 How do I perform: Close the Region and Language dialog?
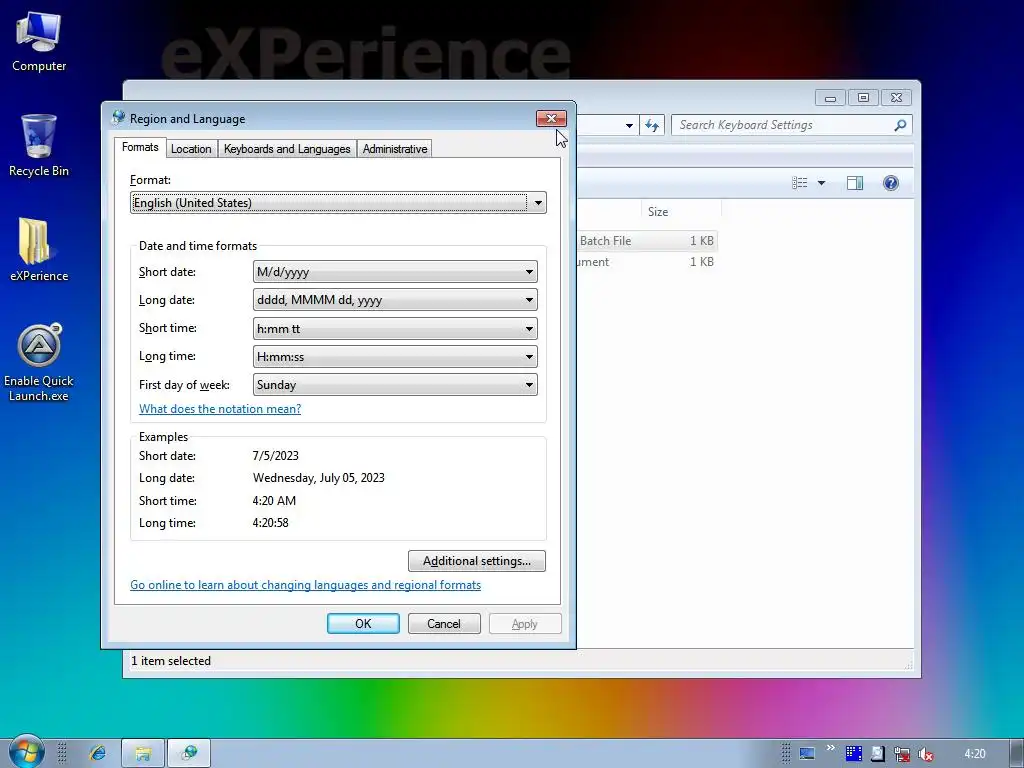pos(551,118)
